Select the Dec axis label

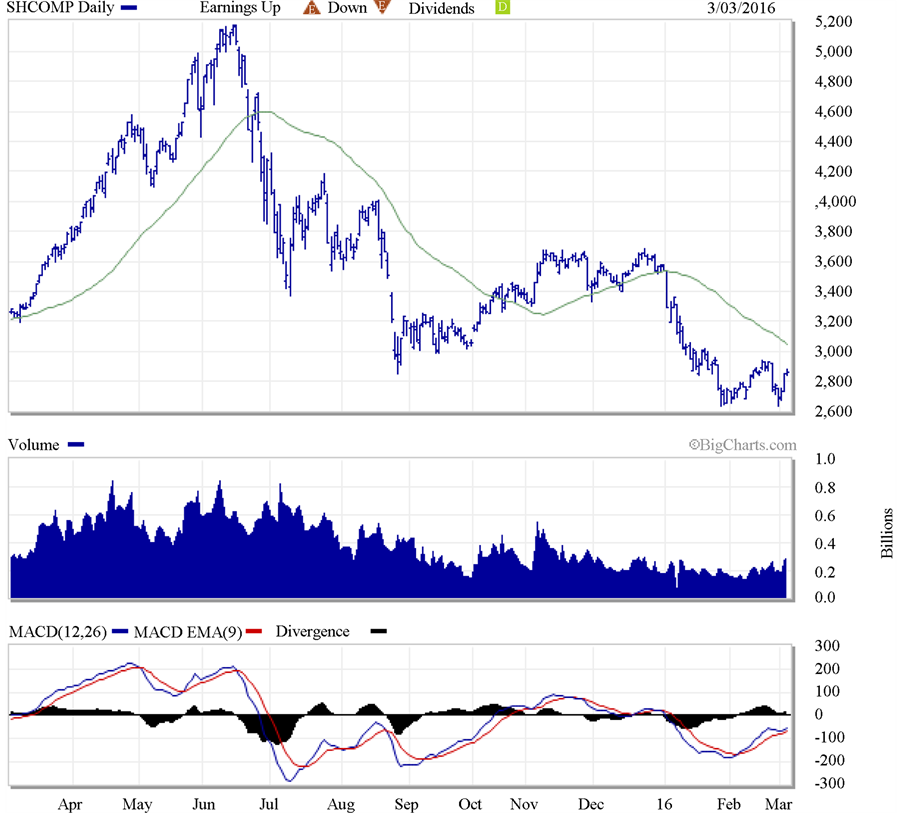click(590, 804)
